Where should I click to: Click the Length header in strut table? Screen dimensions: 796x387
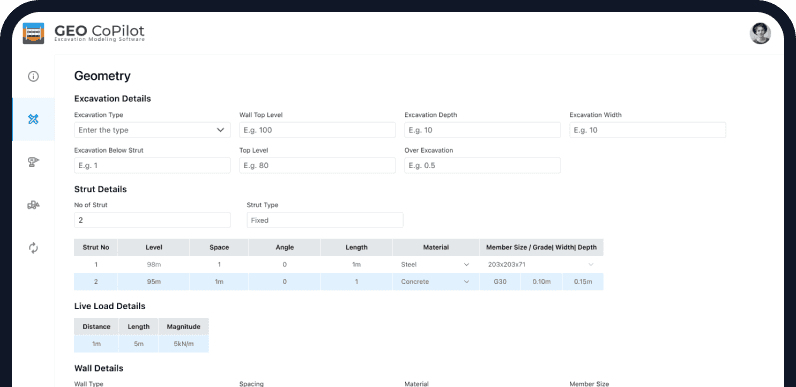point(356,247)
